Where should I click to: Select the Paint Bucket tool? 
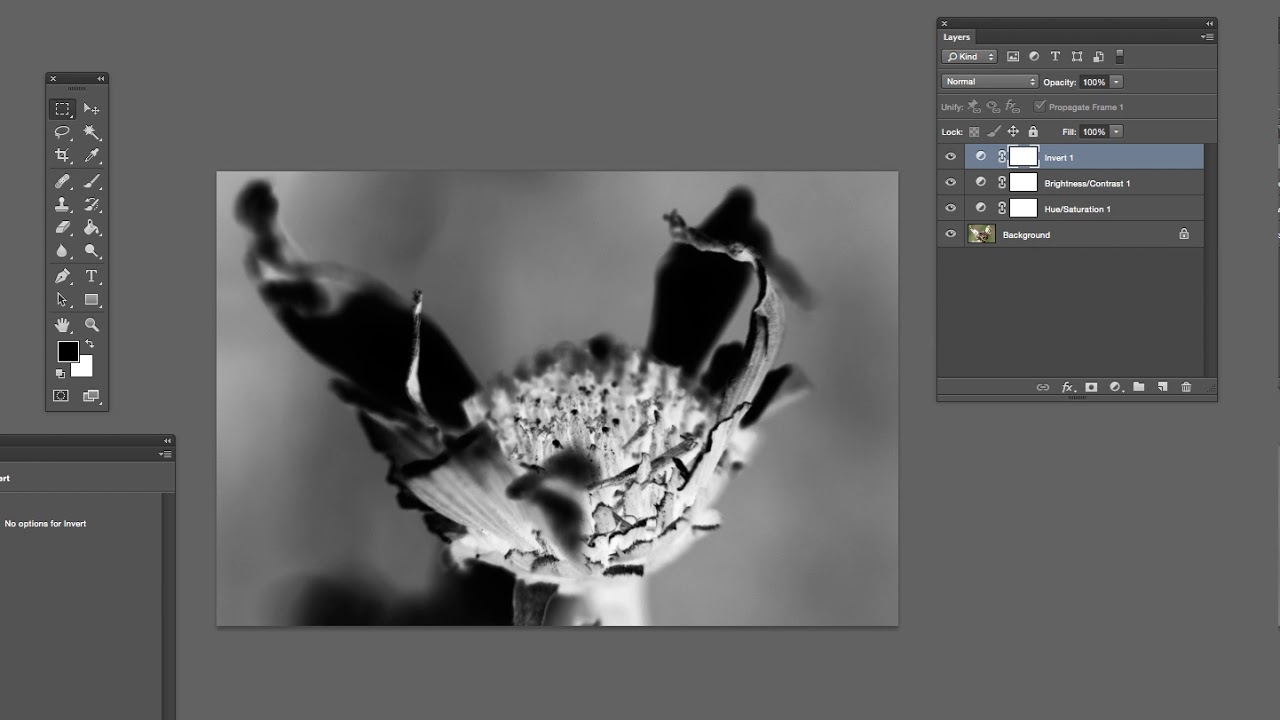pos(92,228)
